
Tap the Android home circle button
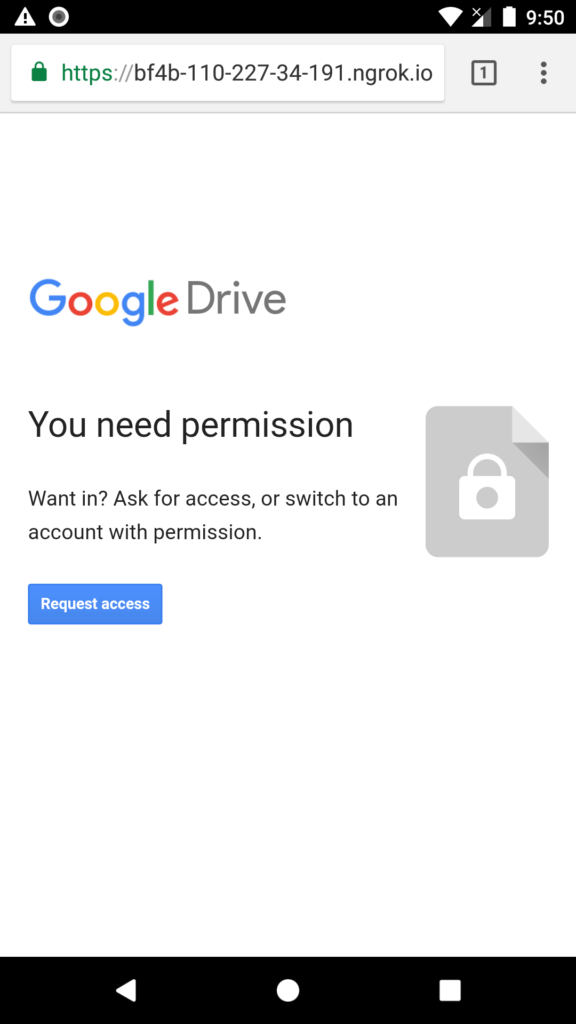288,990
